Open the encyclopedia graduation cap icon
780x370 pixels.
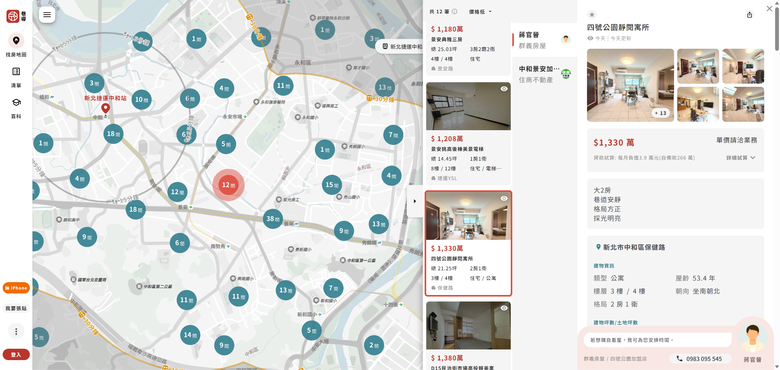(16, 102)
